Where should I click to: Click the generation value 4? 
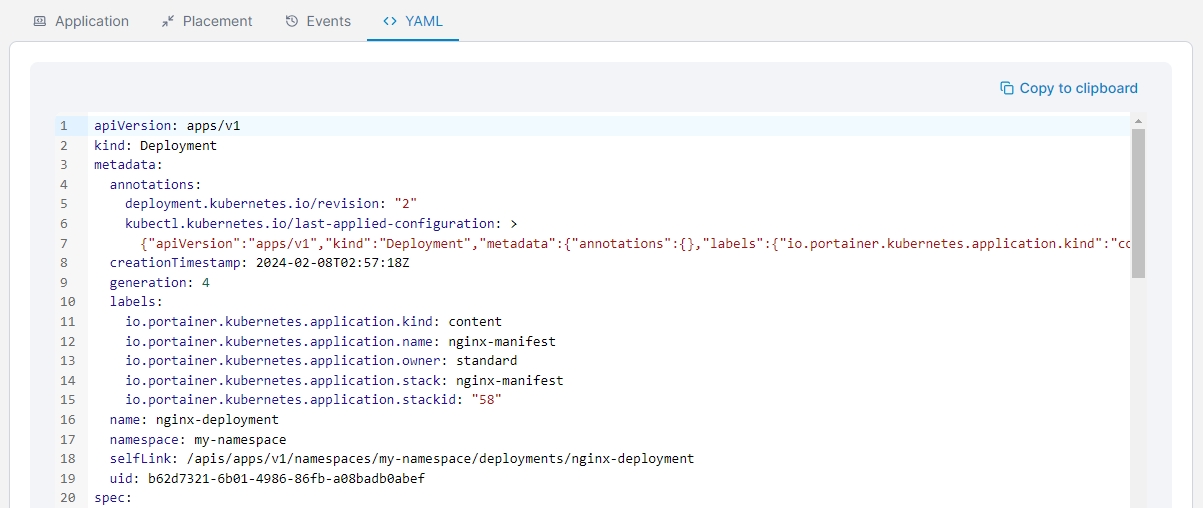(x=205, y=283)
